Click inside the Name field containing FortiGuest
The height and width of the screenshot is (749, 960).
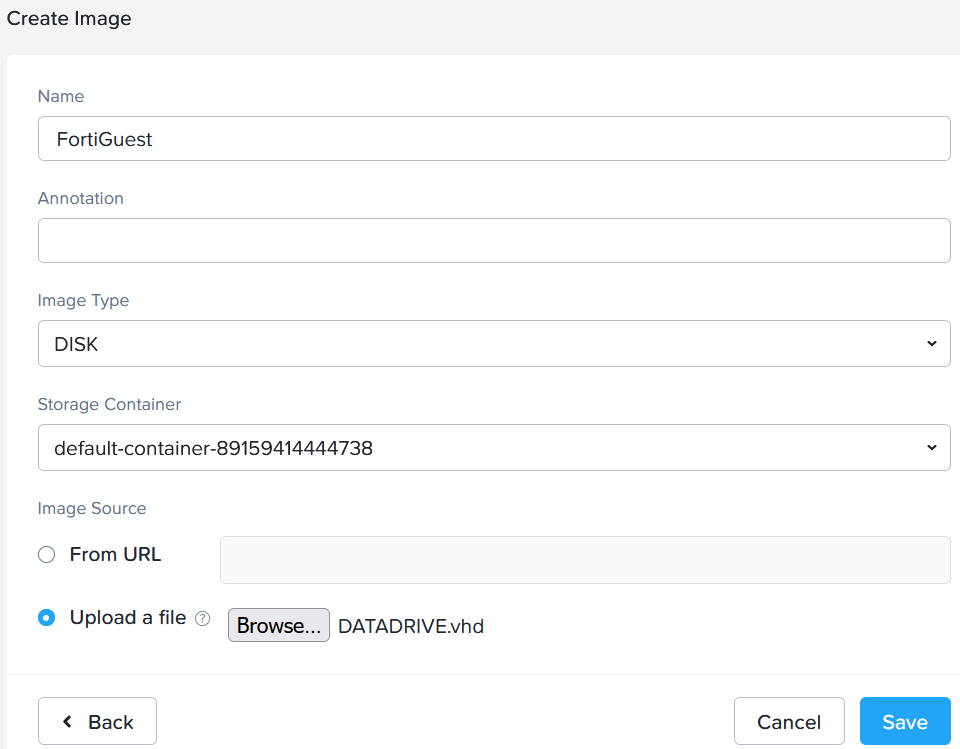[494, 138]
